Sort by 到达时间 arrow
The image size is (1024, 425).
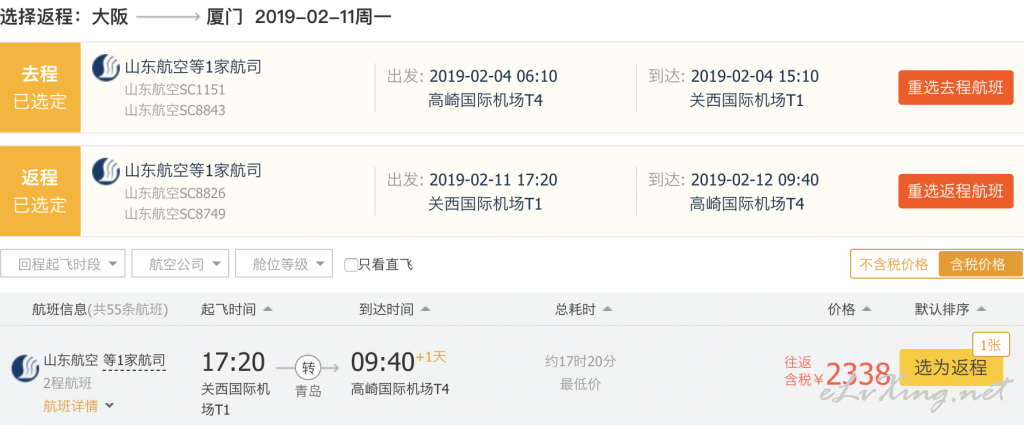pyautogui.click(x=425, y=309)
